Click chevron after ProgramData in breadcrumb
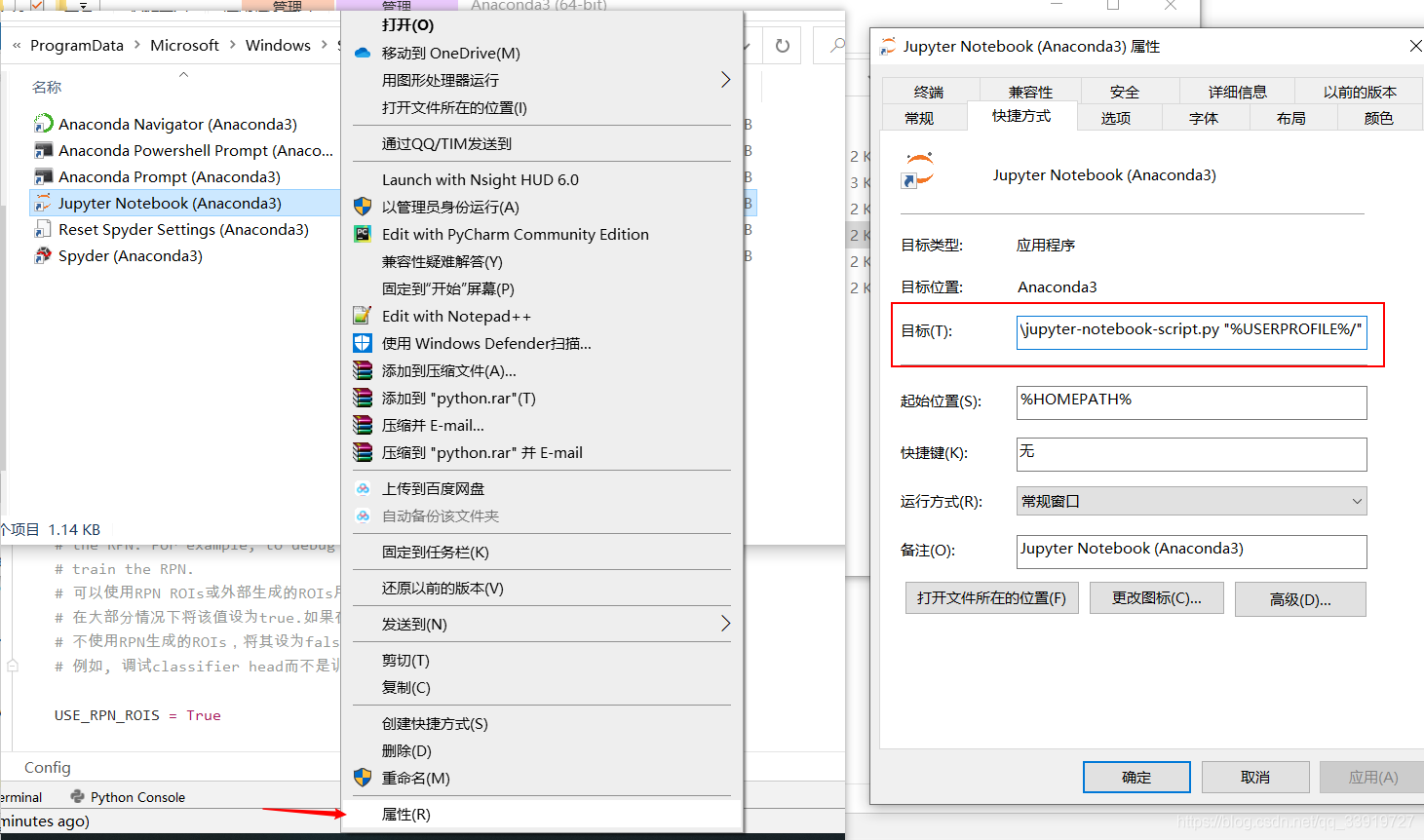The image size is (1424, 840). point(136,45)
